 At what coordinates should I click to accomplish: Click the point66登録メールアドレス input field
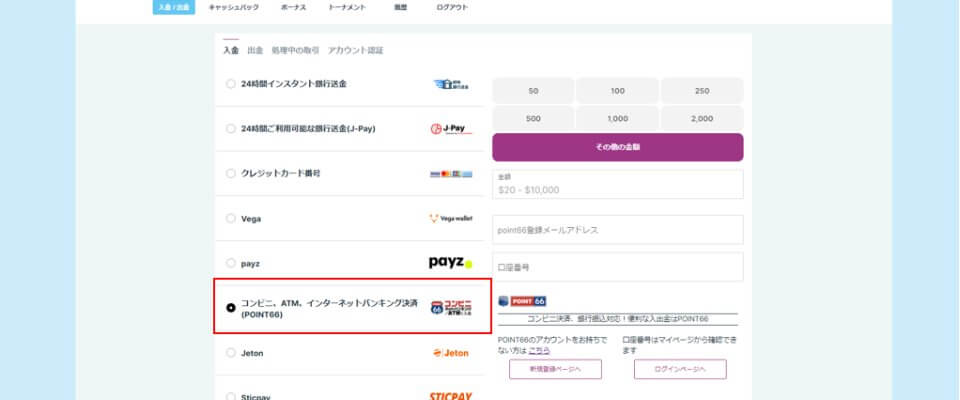point(618,230)
